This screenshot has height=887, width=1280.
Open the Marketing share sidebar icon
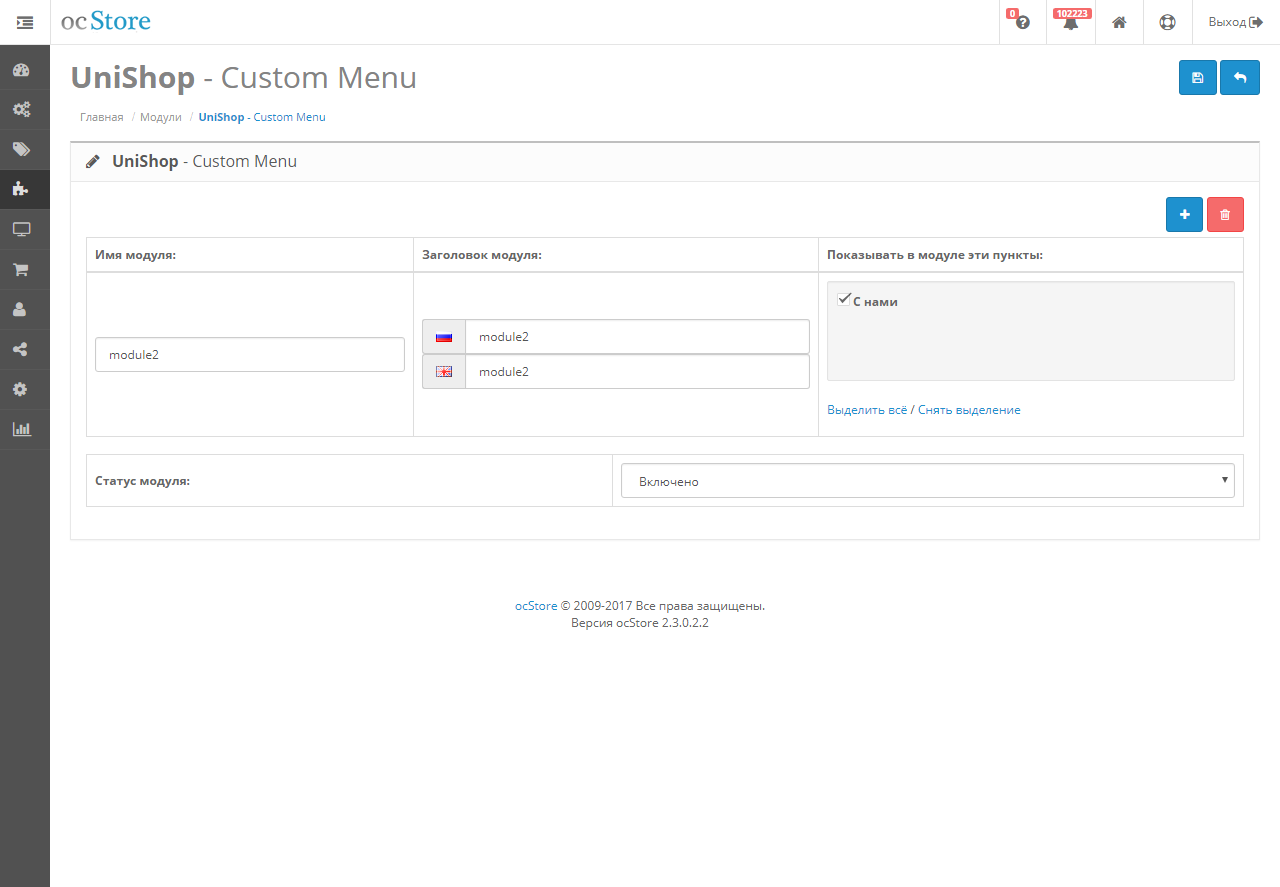pos(21,349)
